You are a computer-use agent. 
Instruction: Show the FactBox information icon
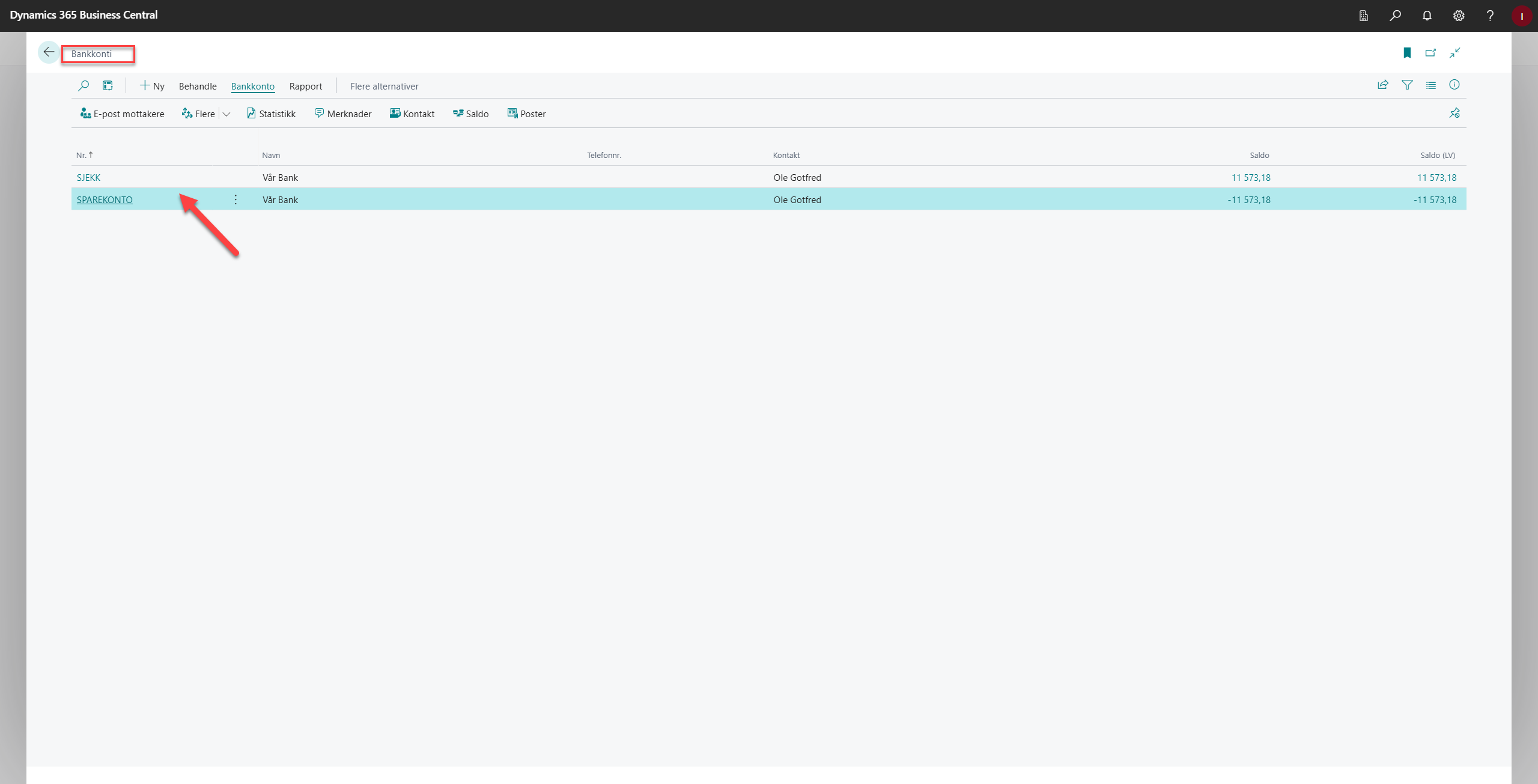tap(1454, 85)
